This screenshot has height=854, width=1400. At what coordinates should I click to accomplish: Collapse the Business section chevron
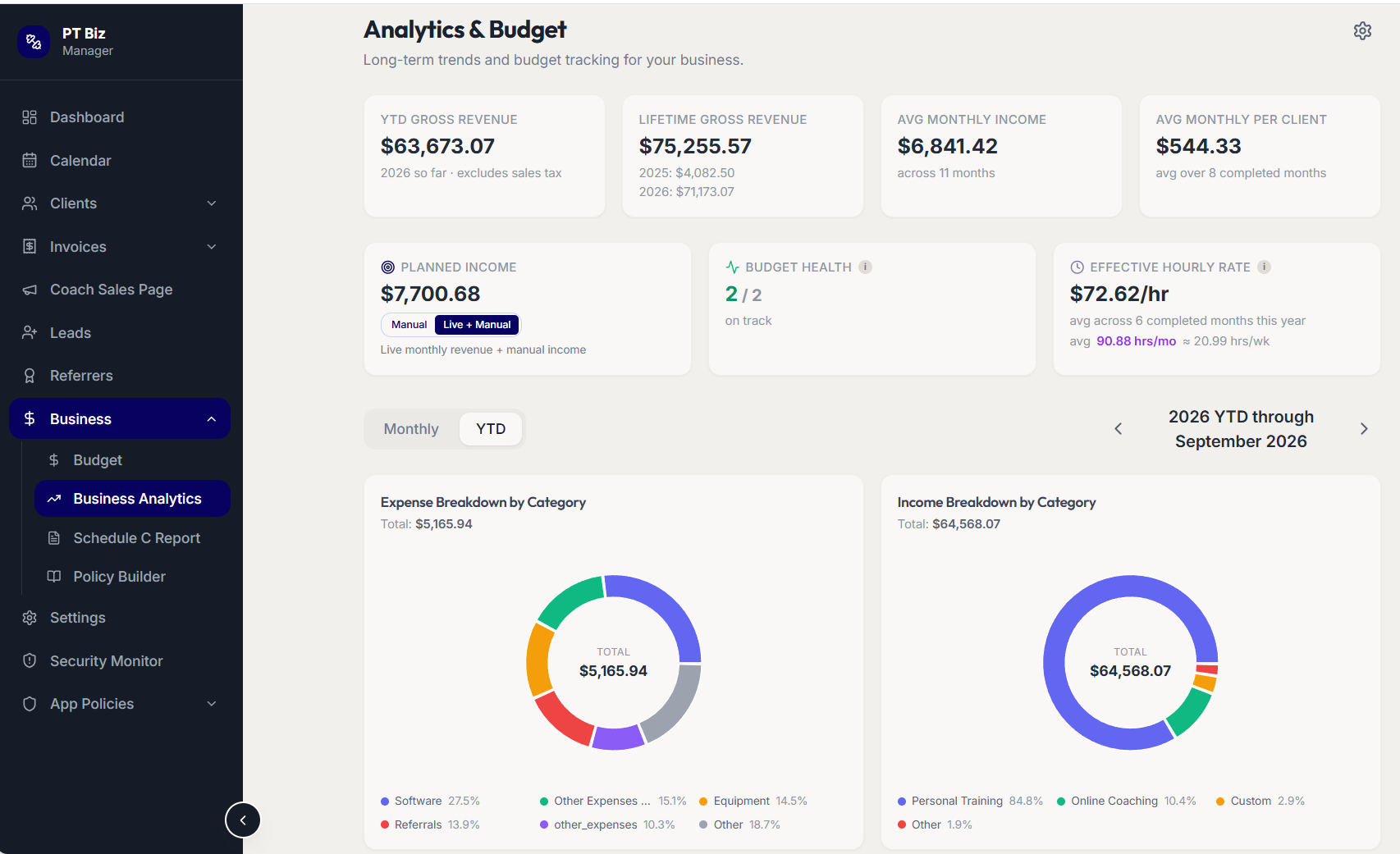click(x=212, y=419)
